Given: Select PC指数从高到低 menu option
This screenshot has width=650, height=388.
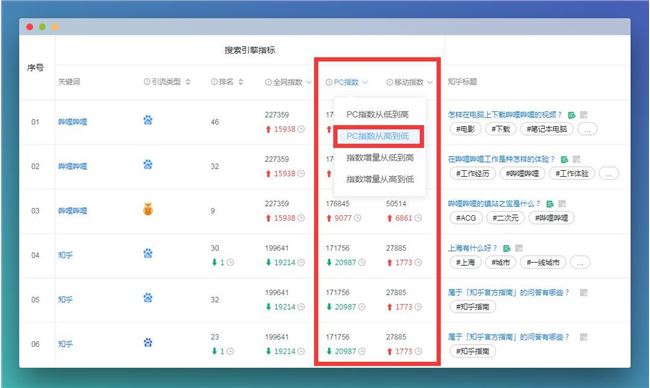Looking at the screenshot, I should coord(377,136).
